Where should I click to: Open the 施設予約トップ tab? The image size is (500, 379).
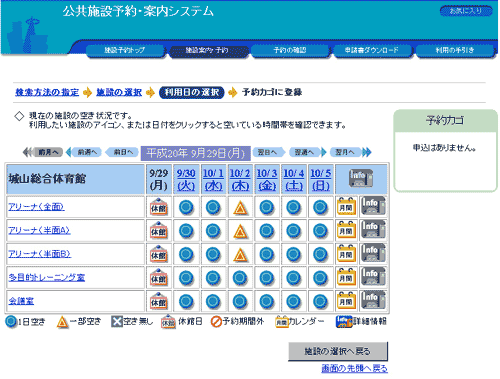tap(125, 50)
